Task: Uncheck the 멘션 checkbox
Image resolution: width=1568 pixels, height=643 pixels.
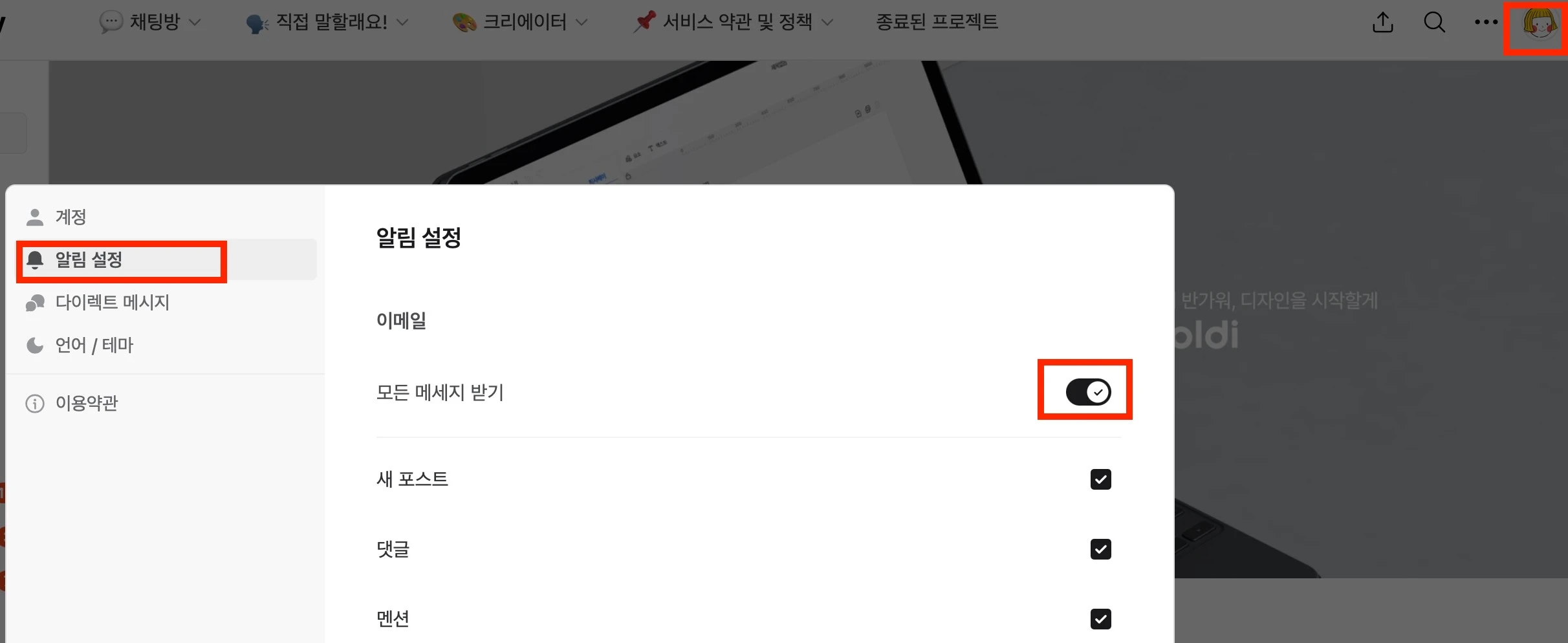Action: coord(1100,619)
